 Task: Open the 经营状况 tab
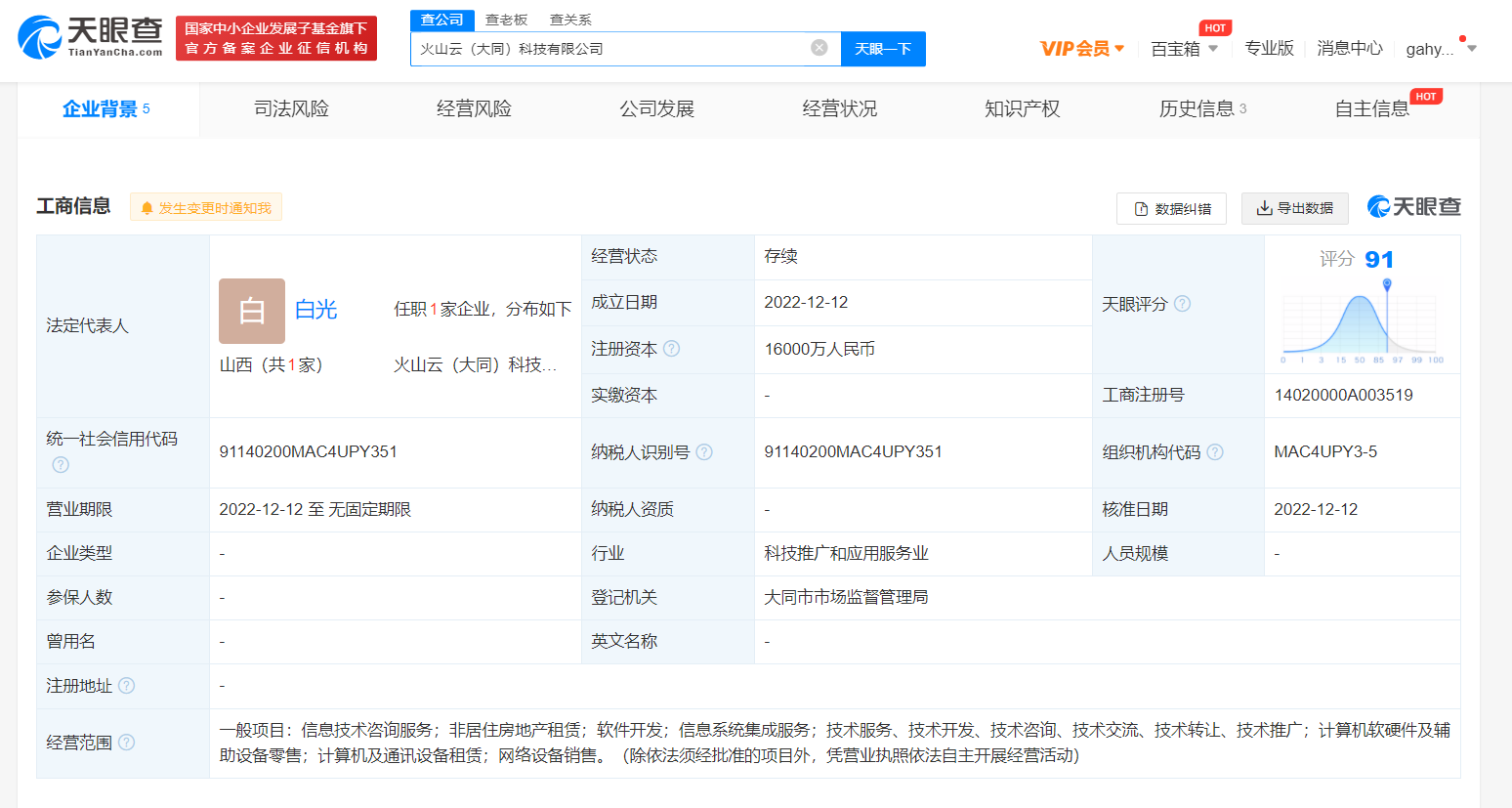point(839,109)
